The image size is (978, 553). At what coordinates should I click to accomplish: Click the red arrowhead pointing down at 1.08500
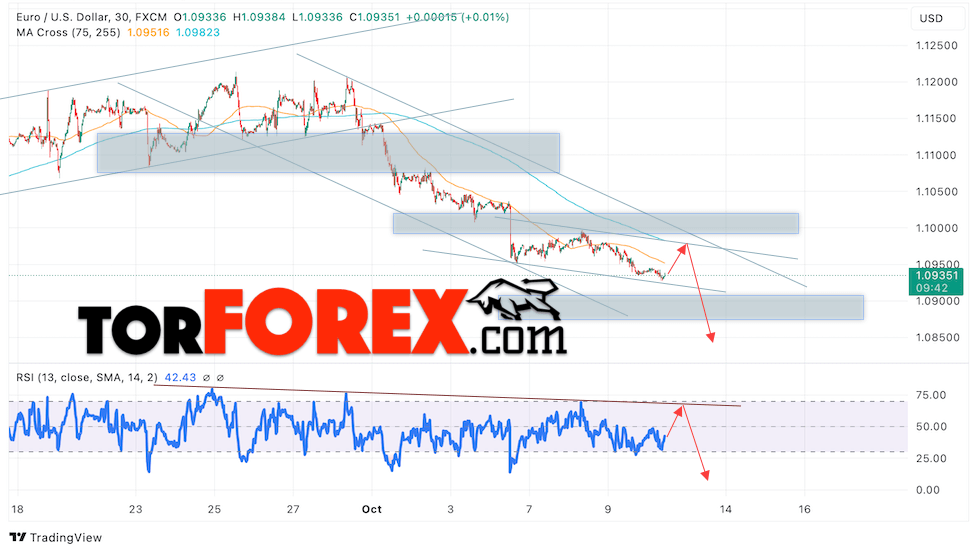pos(710,337)
